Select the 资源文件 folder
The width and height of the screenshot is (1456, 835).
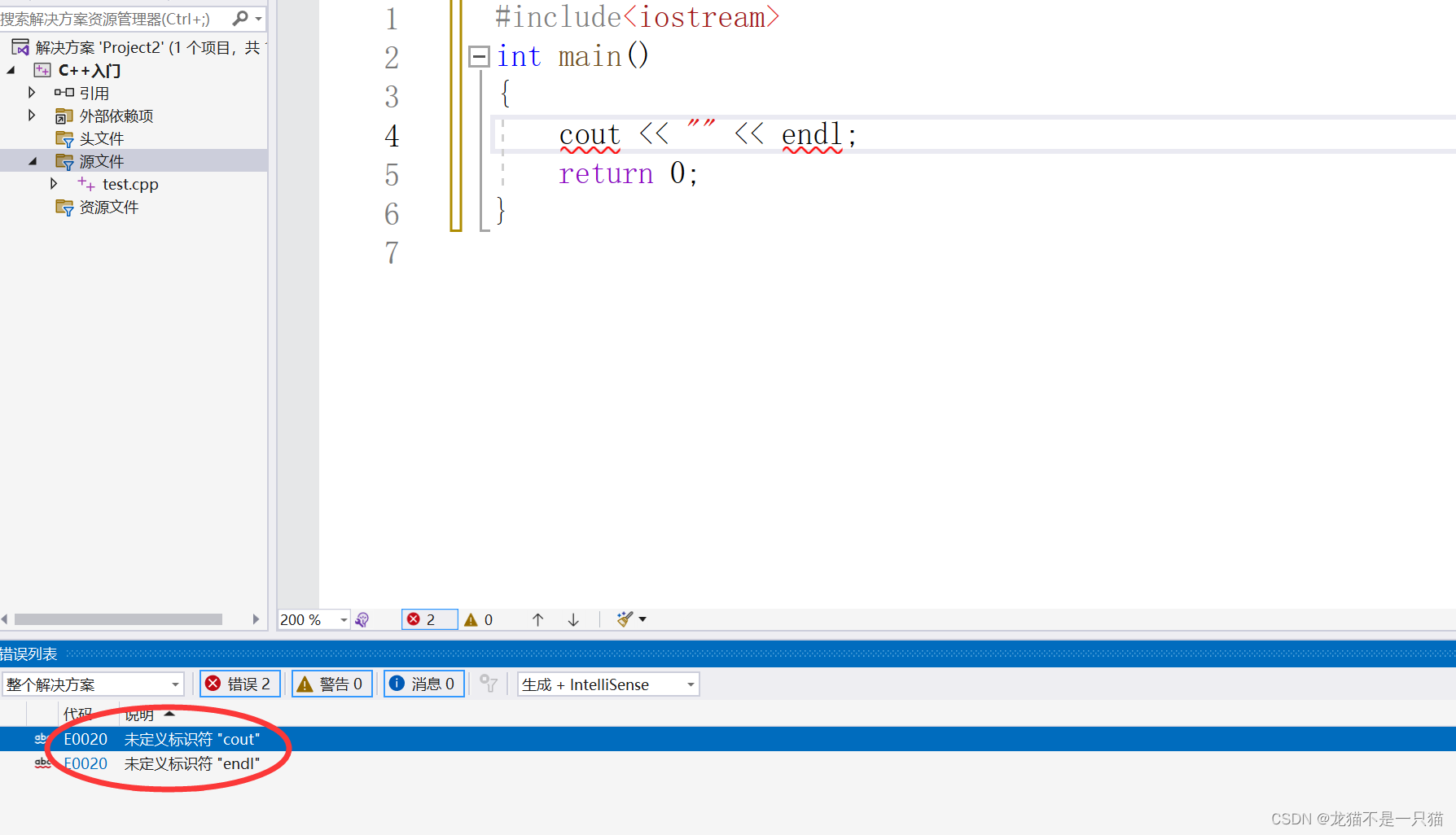108,208
